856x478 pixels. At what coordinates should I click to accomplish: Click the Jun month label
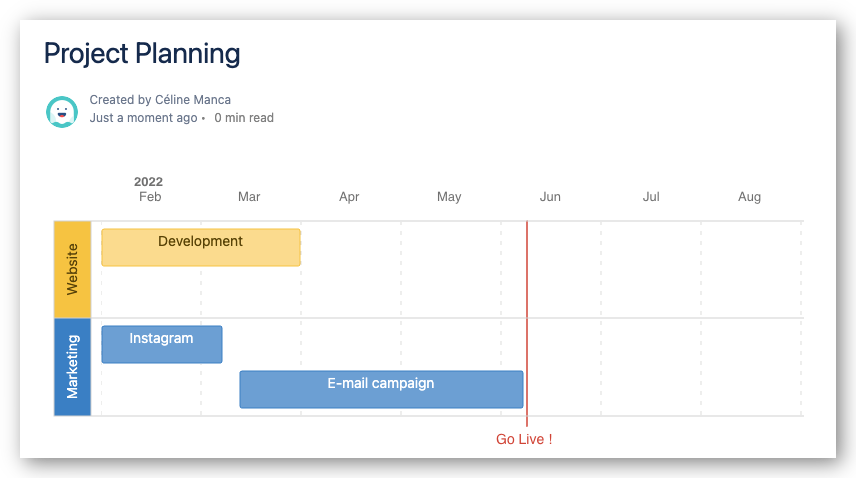(x=550, y=197)
